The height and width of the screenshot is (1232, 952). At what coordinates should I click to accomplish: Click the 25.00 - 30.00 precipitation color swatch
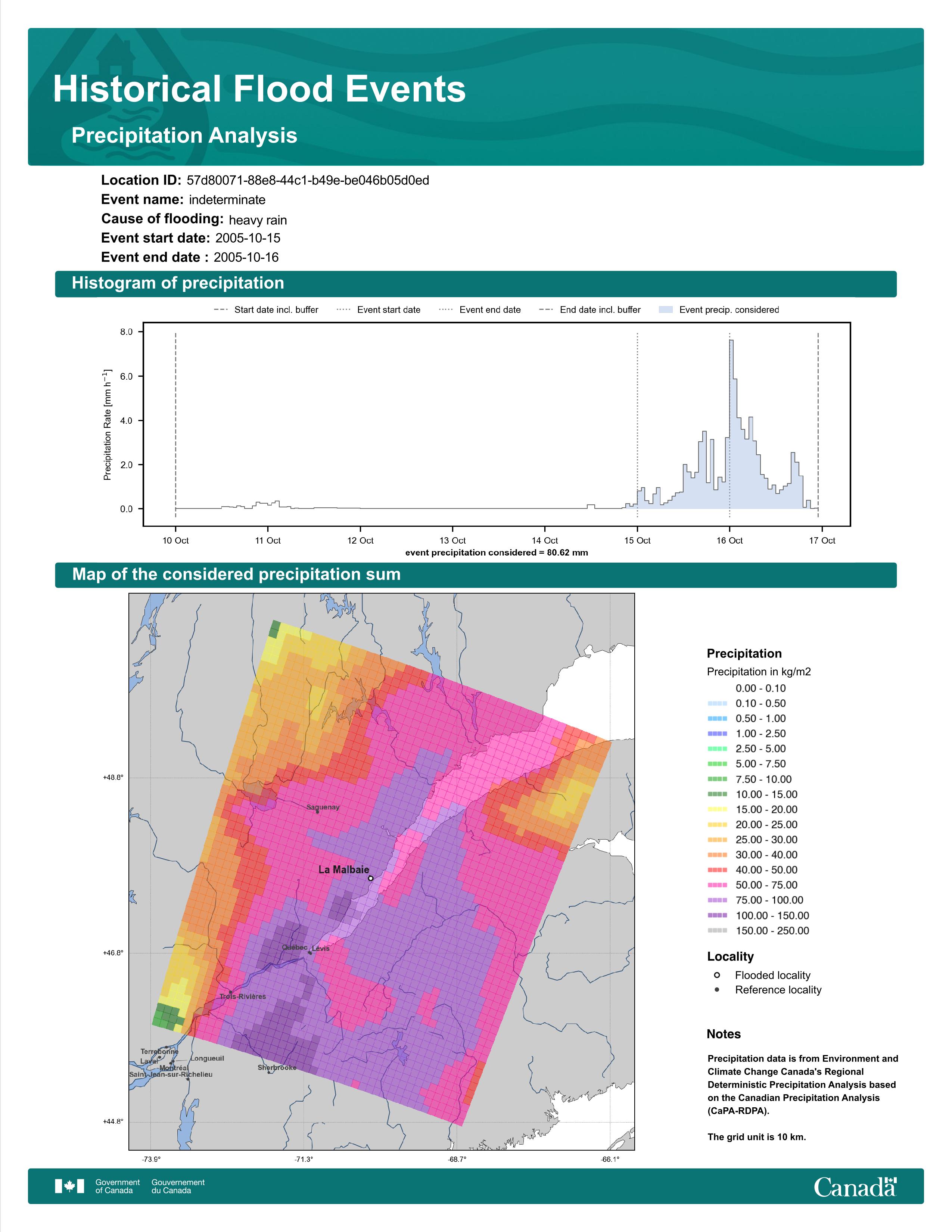(718, 839)
